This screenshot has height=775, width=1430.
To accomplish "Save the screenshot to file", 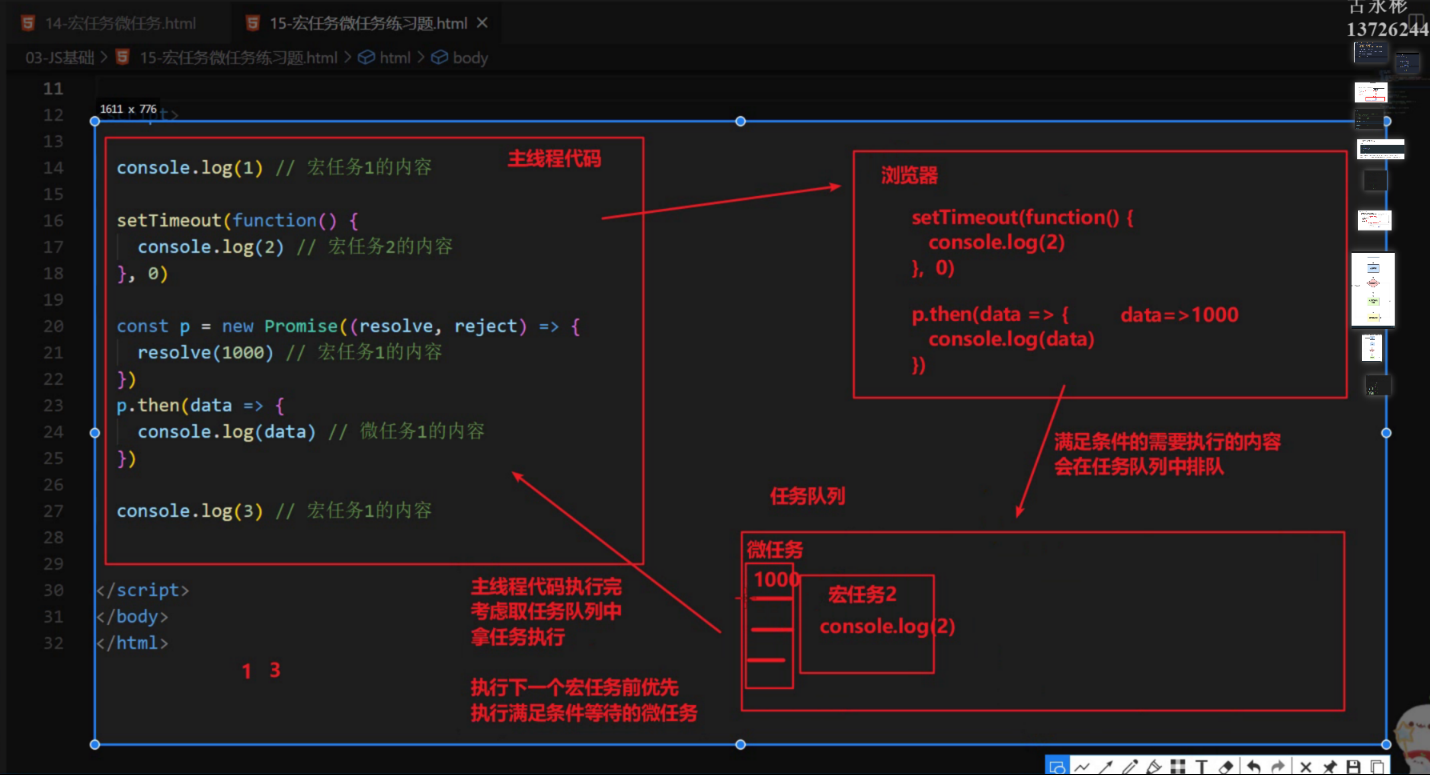I will 1354,767.
